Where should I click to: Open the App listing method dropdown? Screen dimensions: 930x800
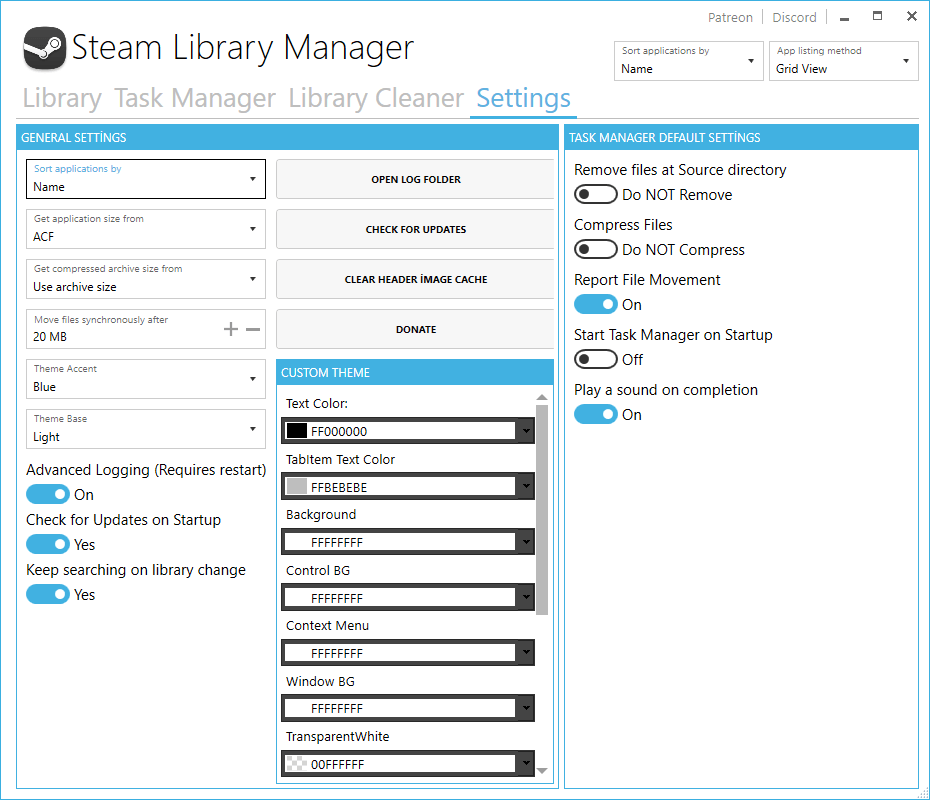click(843, 61)
